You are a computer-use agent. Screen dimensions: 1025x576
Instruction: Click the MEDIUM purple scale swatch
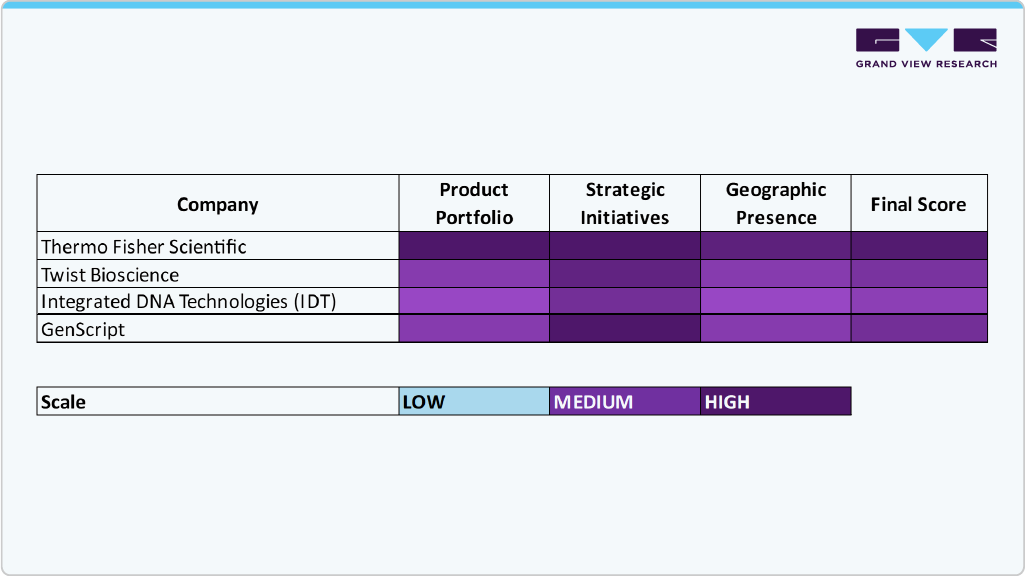tap(625, 402)
